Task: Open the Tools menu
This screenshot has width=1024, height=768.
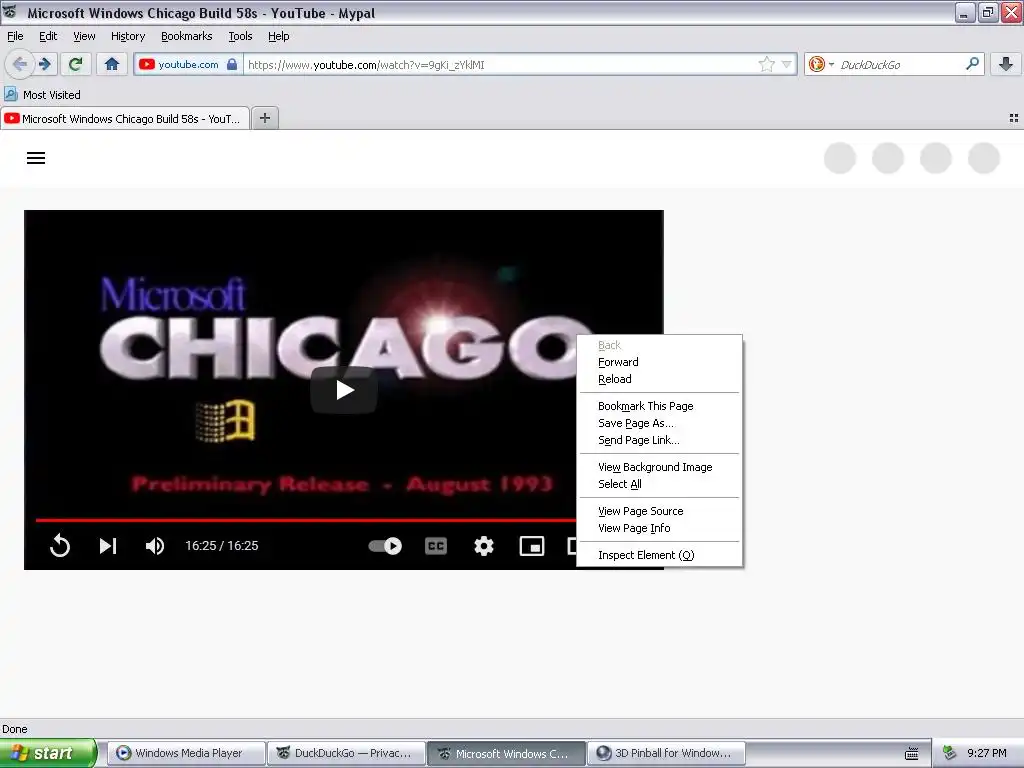Action: click(x=240, y=36)
